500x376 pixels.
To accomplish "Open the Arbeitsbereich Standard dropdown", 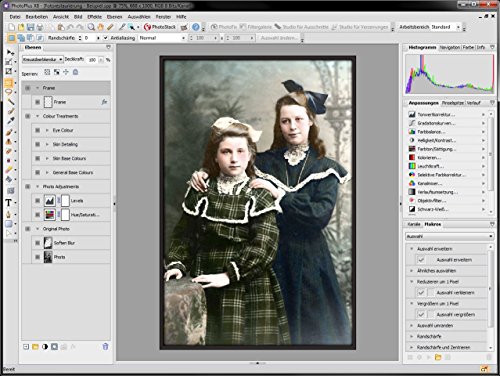I will 446,27.
